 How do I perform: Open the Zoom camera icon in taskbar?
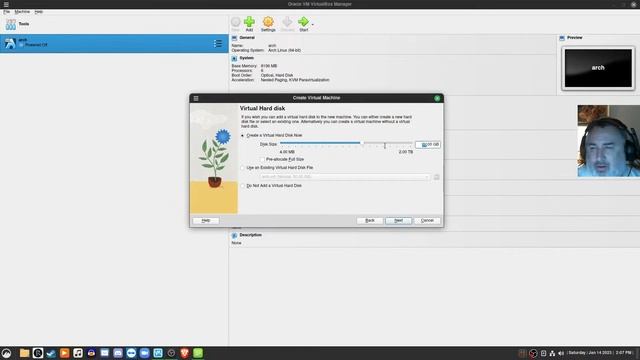(144, 353)
